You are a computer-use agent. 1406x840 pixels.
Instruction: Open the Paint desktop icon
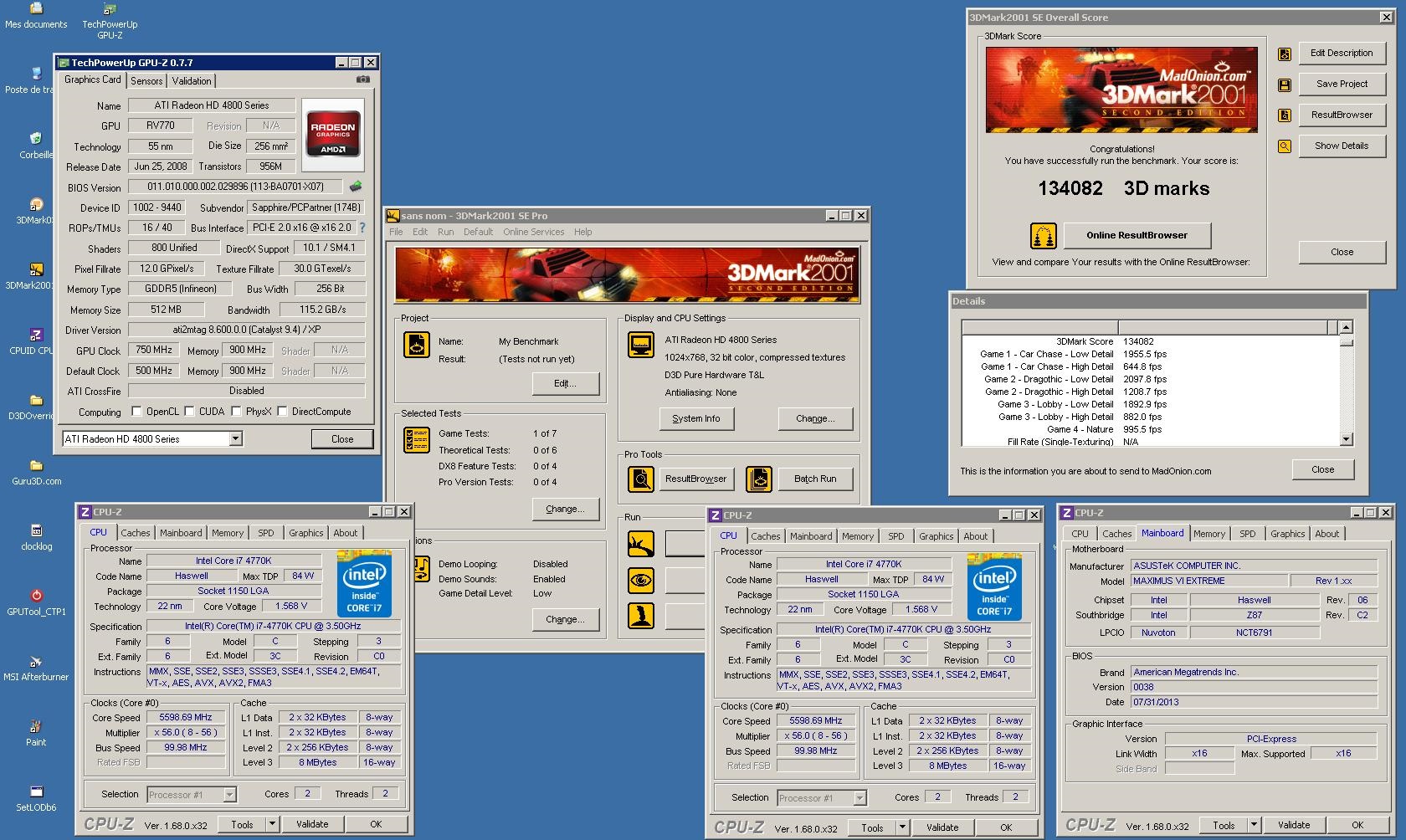pyautogui.click(x=36, y=732)
